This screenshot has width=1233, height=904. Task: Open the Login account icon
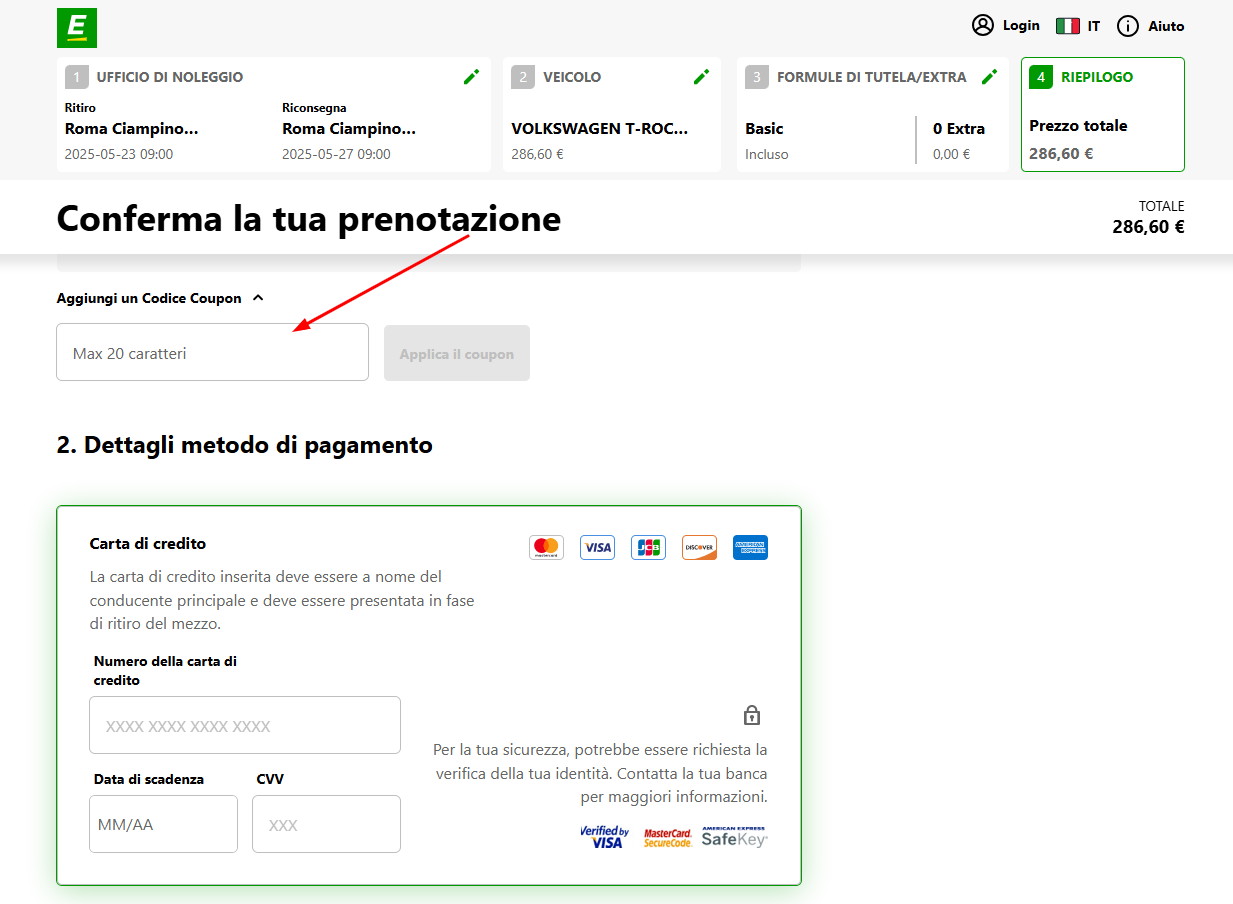pos(982,25)
